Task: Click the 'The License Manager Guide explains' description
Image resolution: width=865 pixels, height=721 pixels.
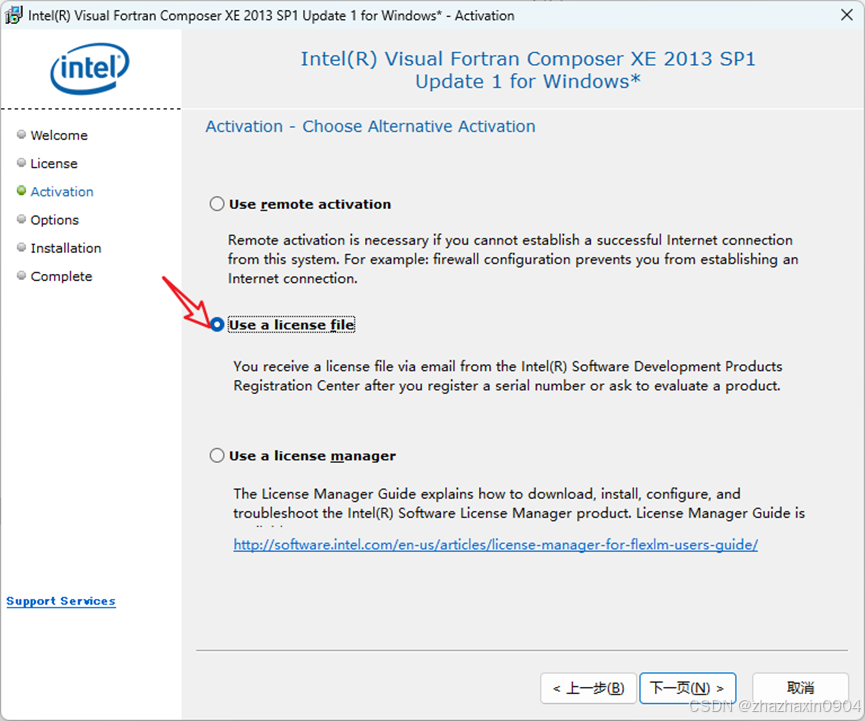Action: coord(519,504)
